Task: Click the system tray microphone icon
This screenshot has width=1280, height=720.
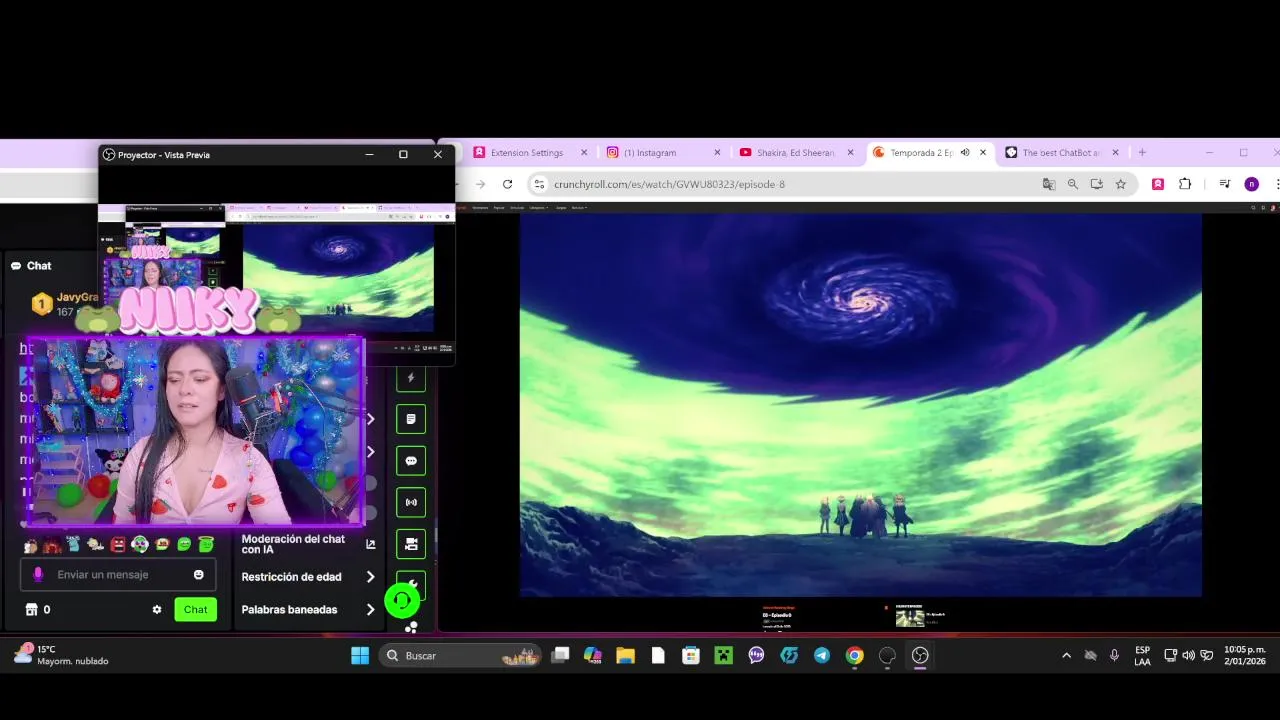Action: click(1114, 655)
